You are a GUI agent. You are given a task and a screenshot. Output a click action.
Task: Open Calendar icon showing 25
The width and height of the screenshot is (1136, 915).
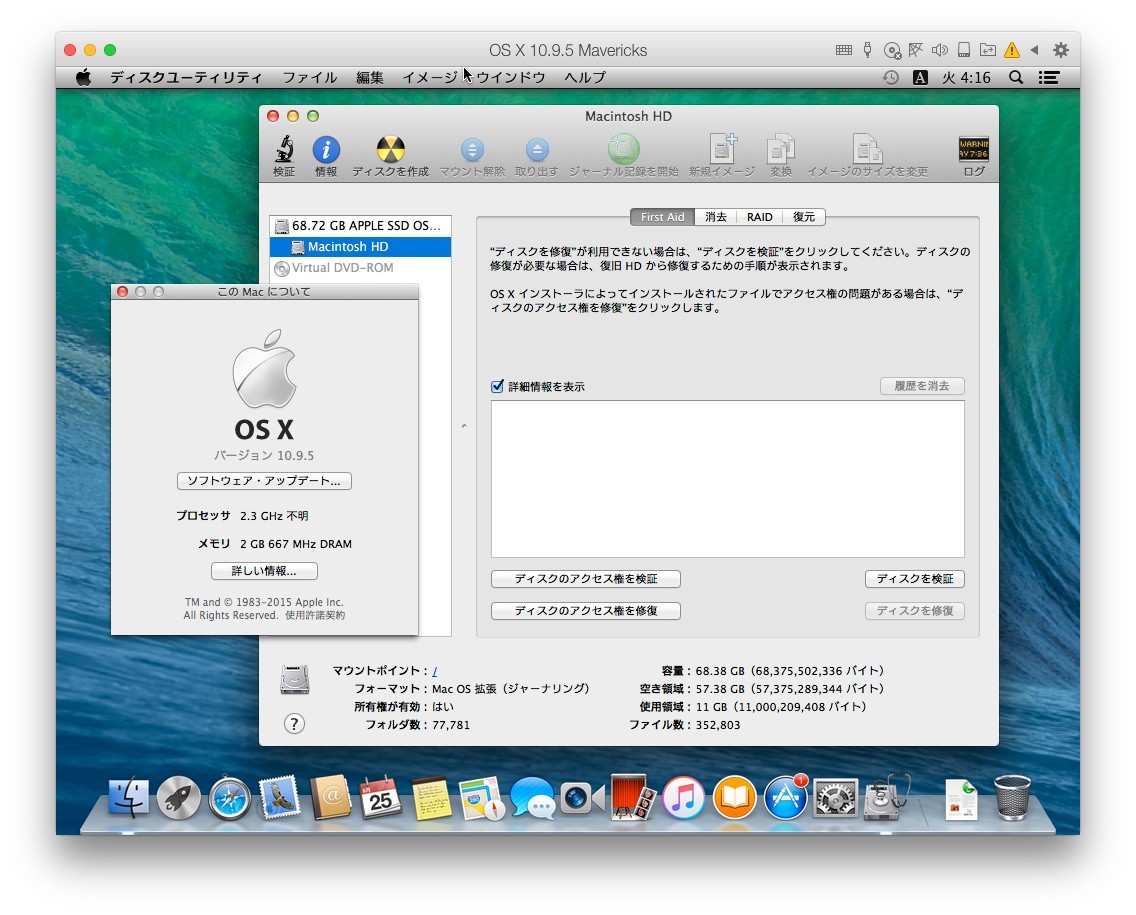coord(381,797)
